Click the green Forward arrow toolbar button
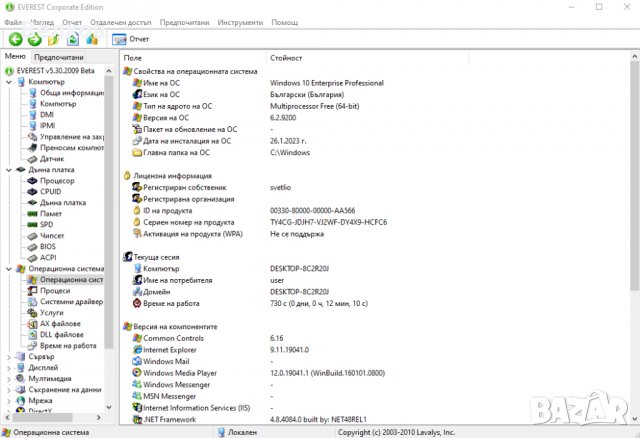This screenshot has height=438, width=640. [34, 39]
